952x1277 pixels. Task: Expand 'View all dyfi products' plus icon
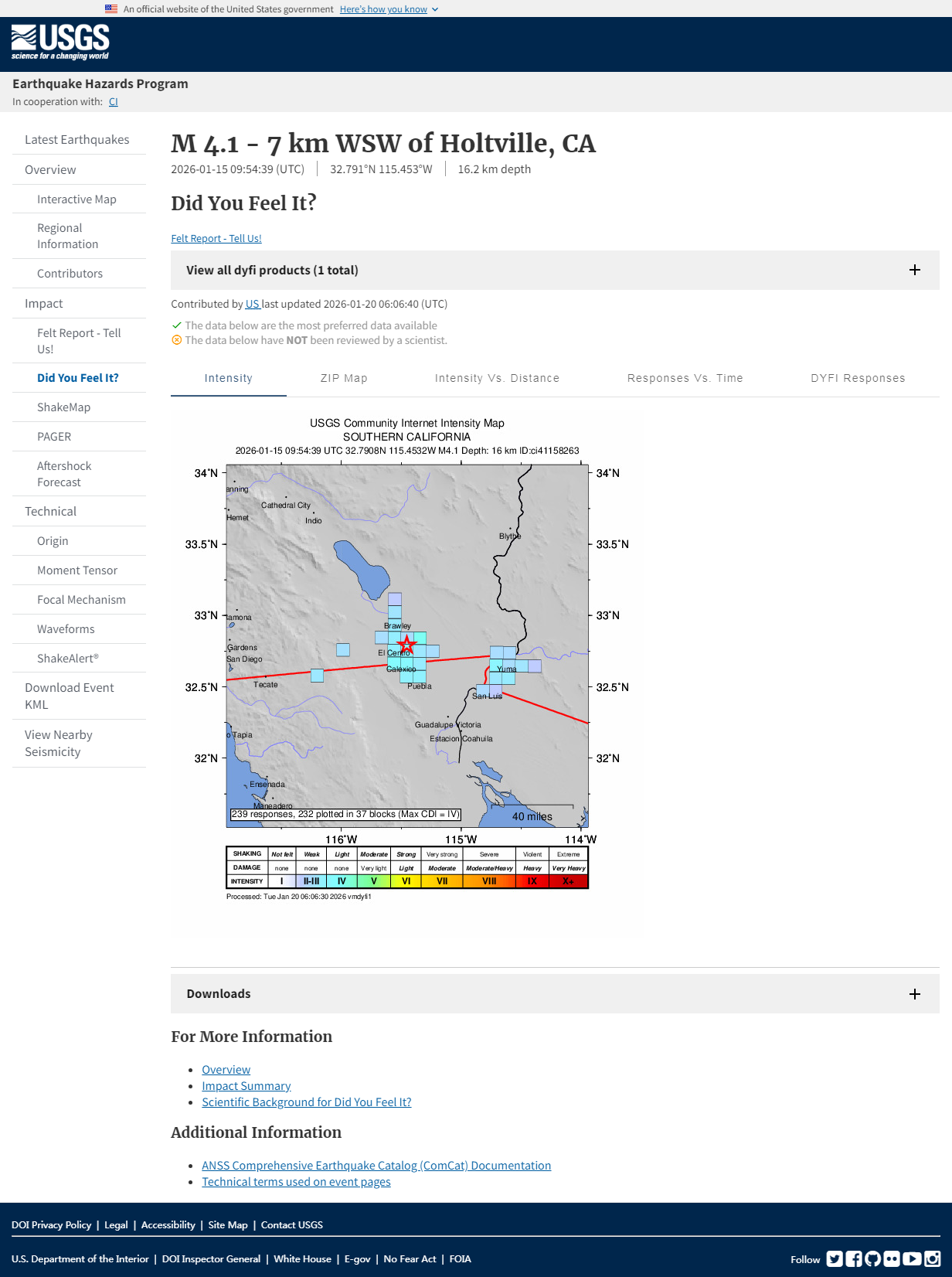(915, 270)
